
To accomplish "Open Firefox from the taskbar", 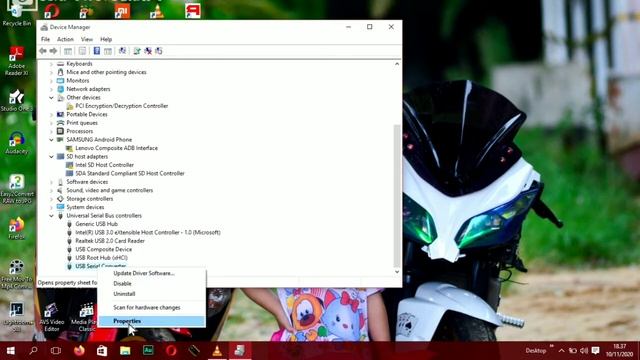I will tap(79, 351).
